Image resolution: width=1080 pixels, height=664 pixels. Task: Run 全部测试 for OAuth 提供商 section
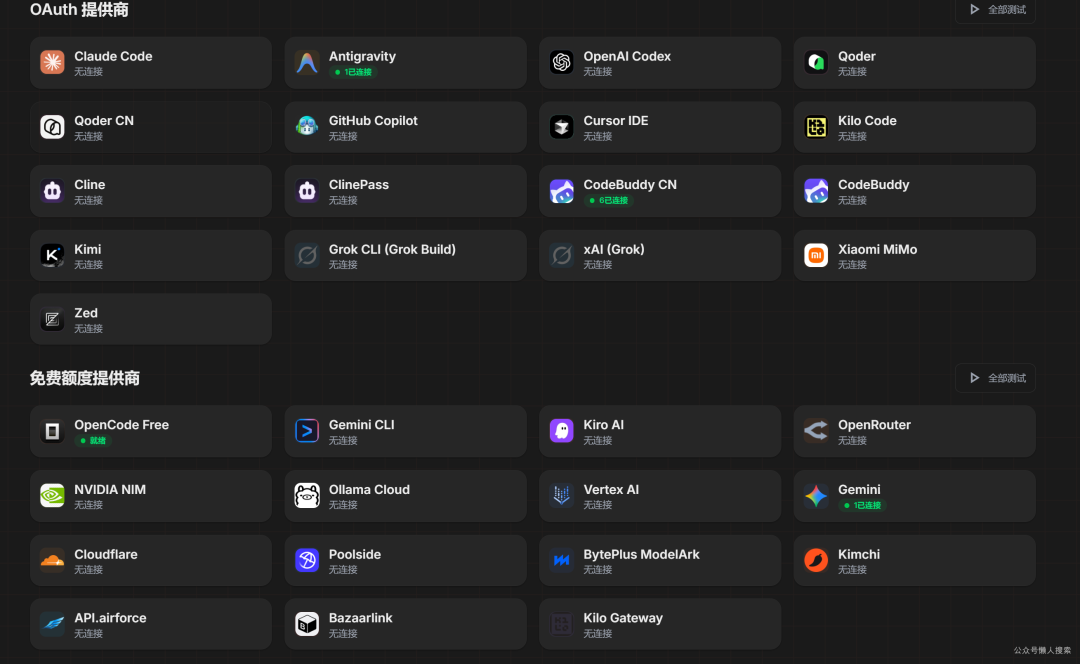[995, 10]
